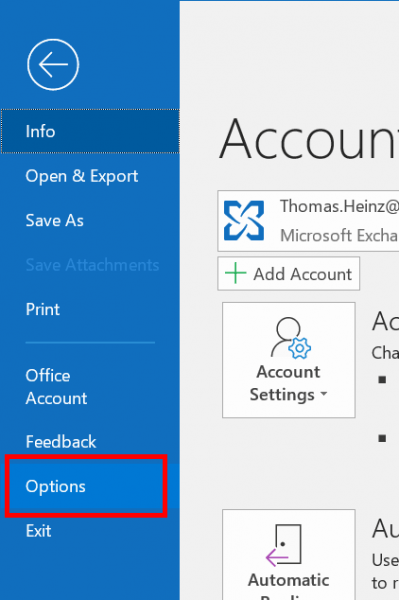Select the Info tab

[90, 131]
